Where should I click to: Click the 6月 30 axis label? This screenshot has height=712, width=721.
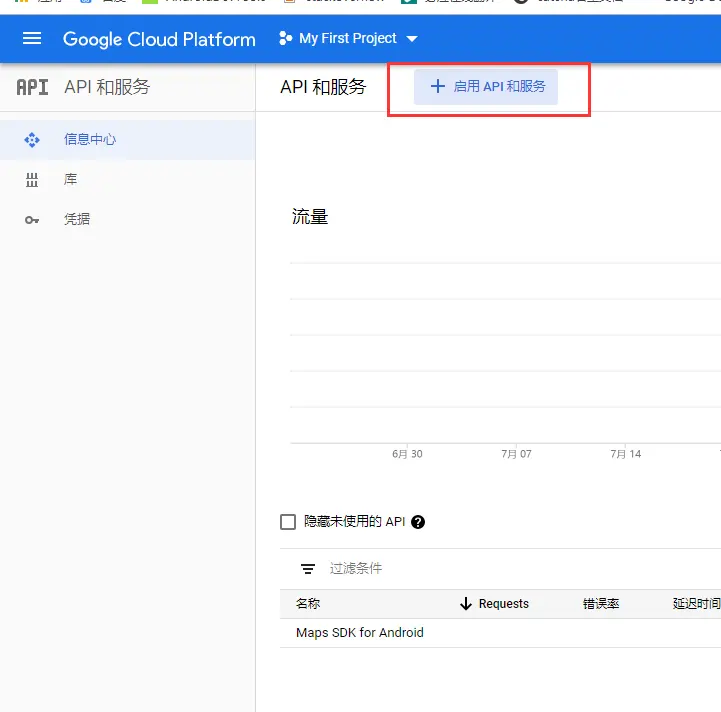[x=407, y=454]
